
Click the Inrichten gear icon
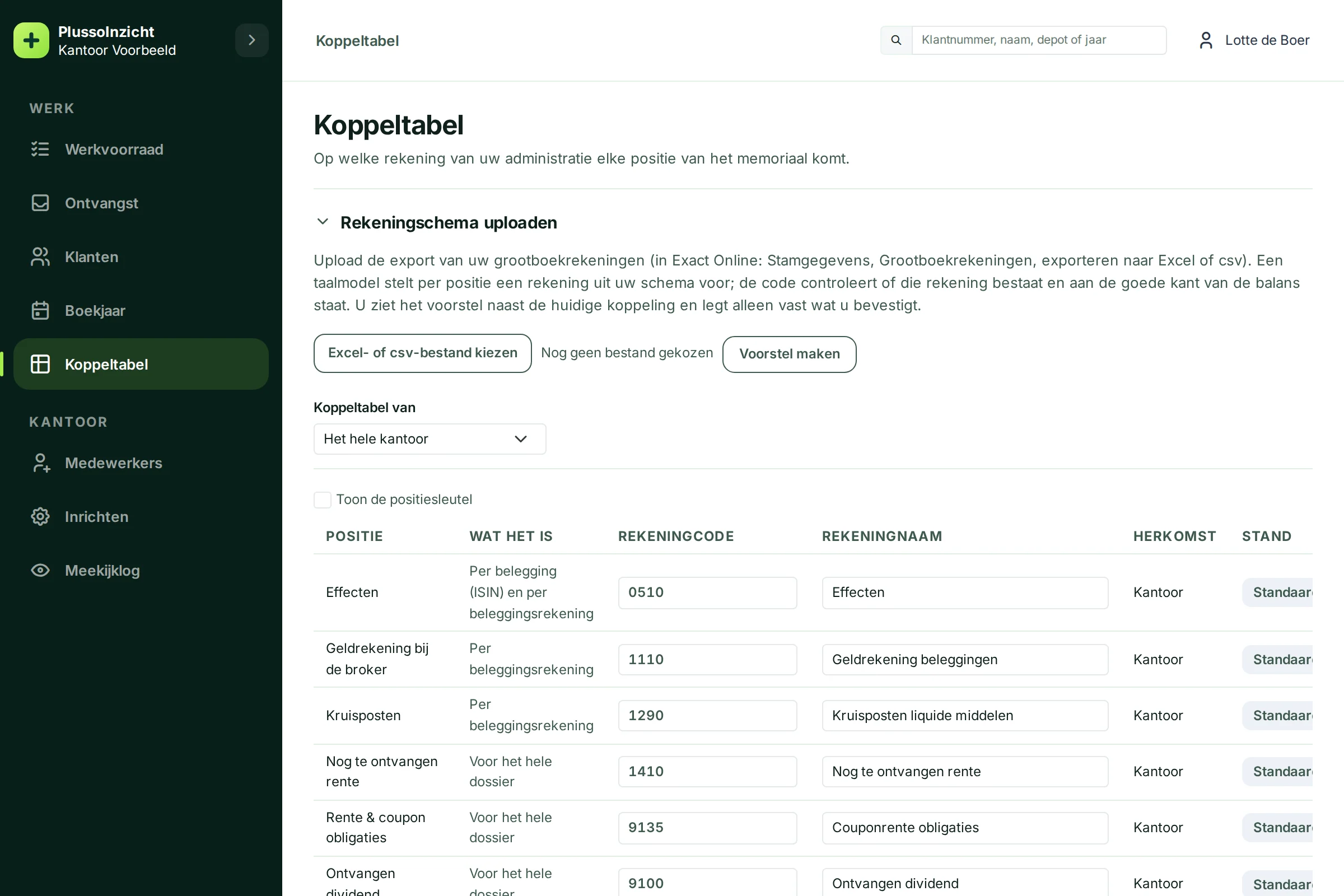click(x=40, y=516)
